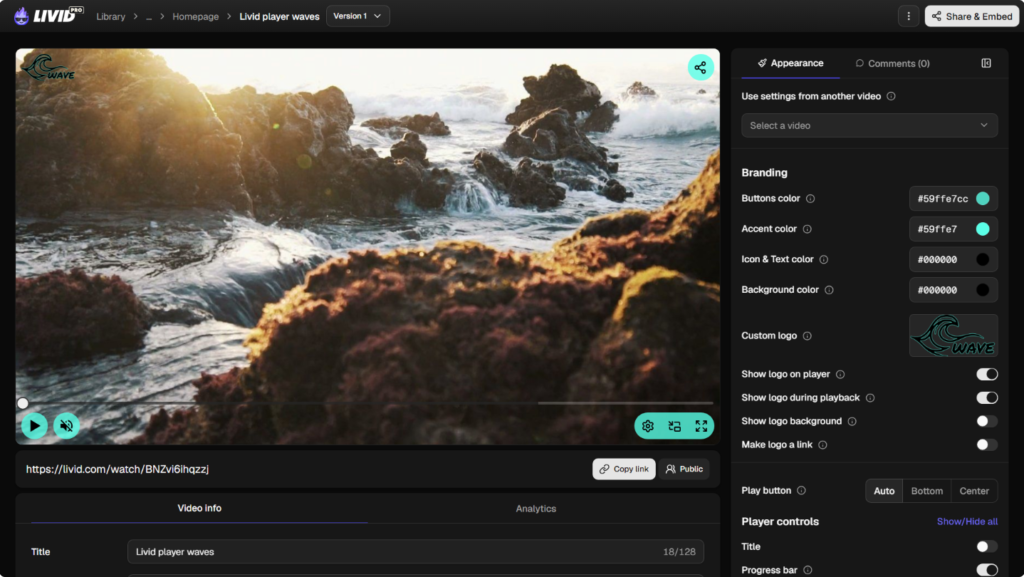
Task: Show info icon next to Accent color
Action: point(807,229)
